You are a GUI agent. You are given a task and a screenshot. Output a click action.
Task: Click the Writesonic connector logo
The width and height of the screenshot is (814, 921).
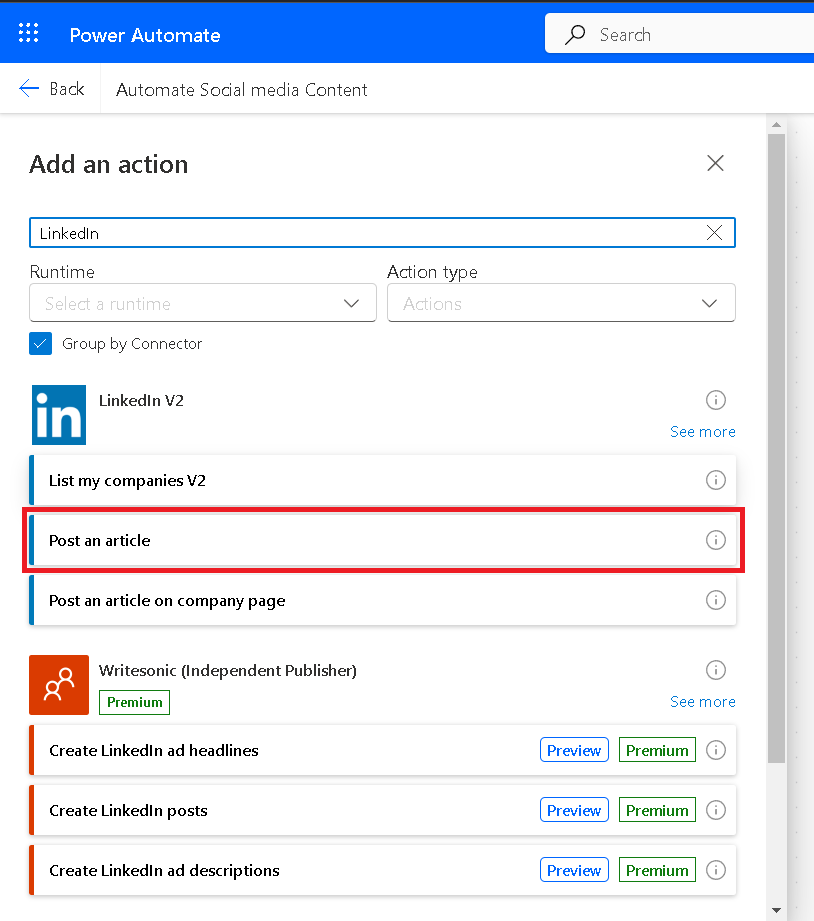click(58, 684)
